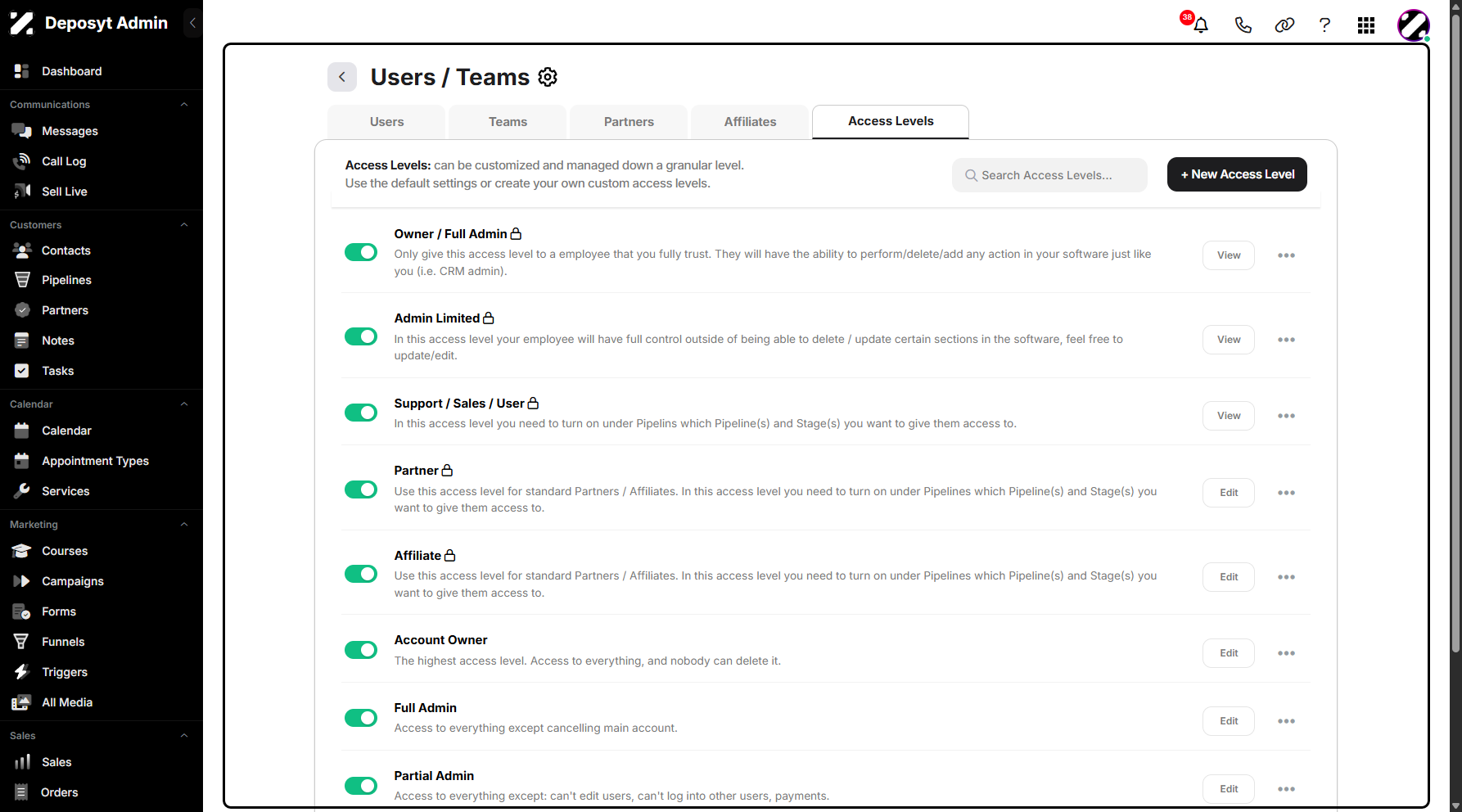Open All Media icon
This screenshot has width=1462, height=812.
tap(22, 702)
